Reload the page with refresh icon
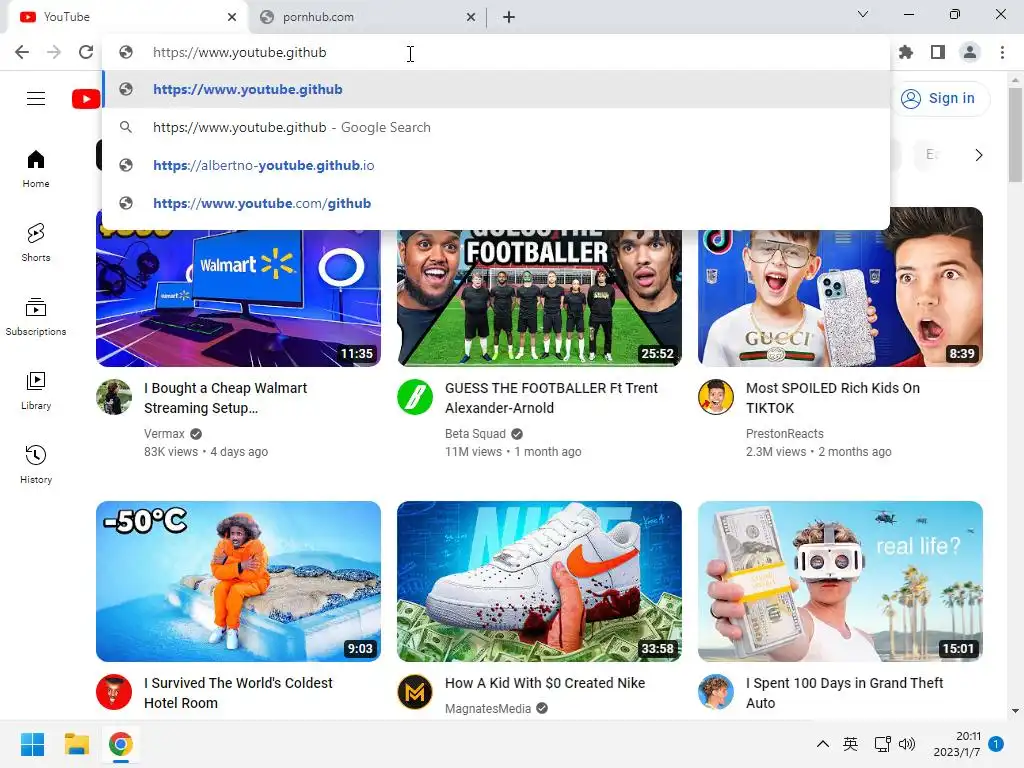 tap(86, 52)
